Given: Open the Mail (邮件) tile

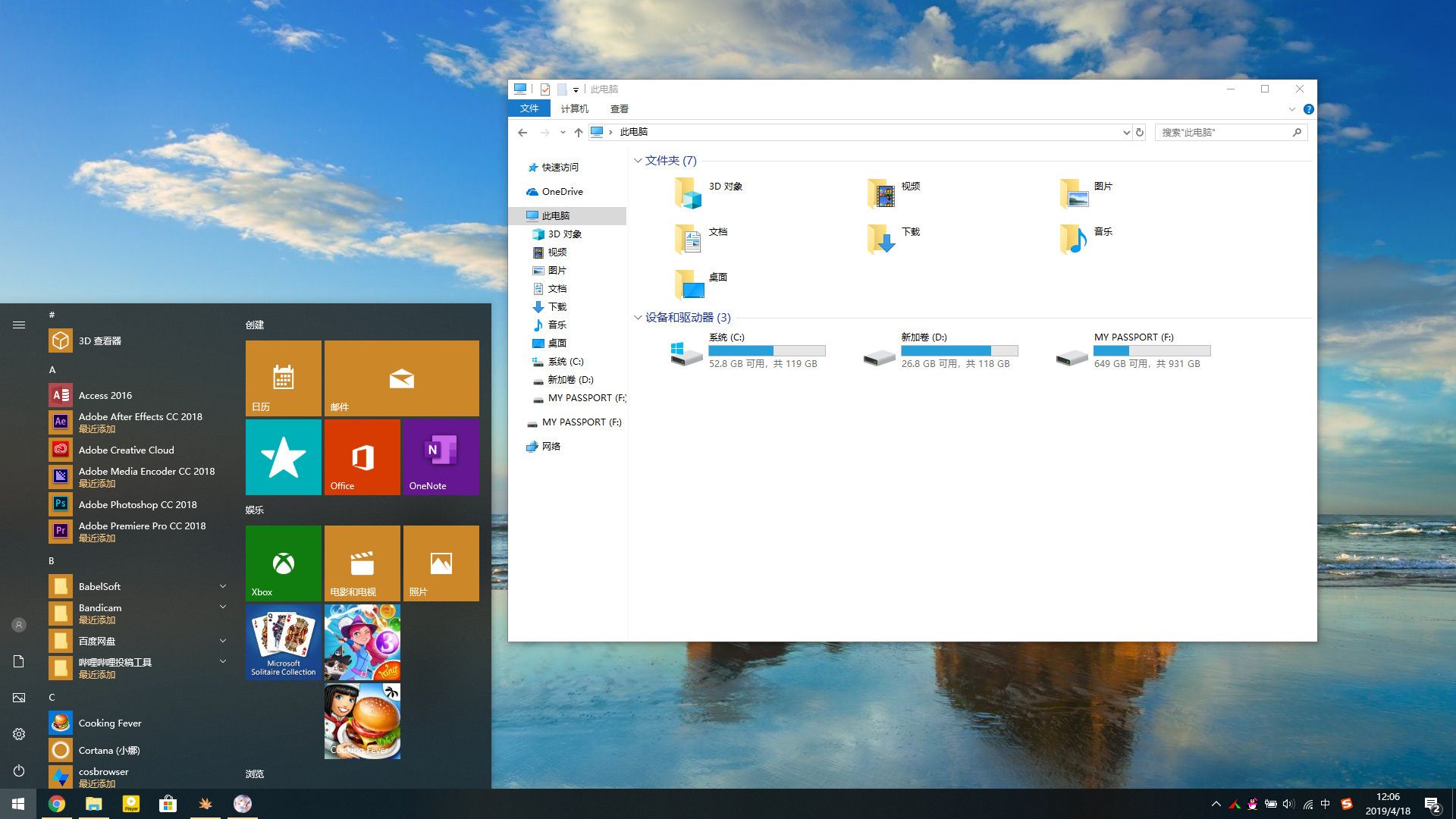Looking at the screenshot, I should point(402,378).
